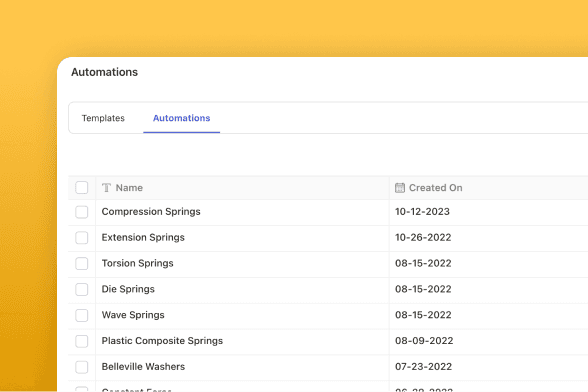Screen dimensions: 588x392
Task: Mark the Plastic Composite Springs checkbox
Action: [x=82, y=341]
